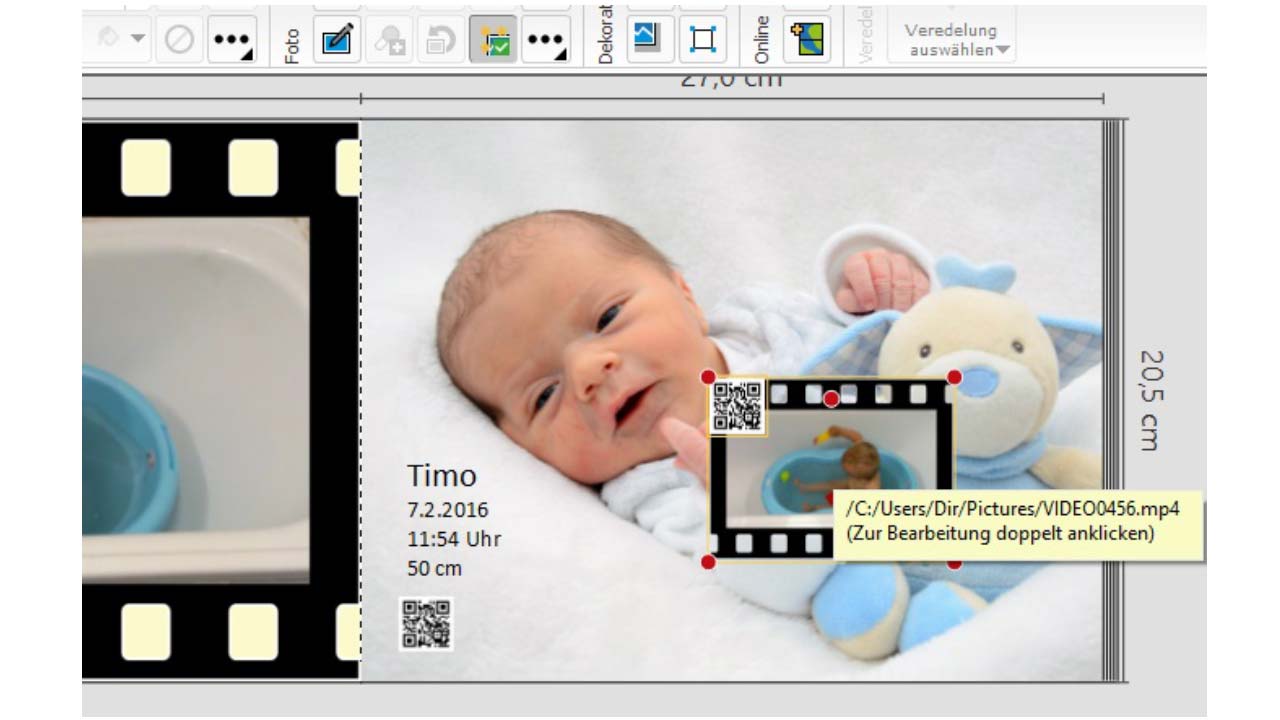The width and height of the screenshot is (1280, 720).
Task: Click the QR code under the text block
Action: (x=425, y=623)
